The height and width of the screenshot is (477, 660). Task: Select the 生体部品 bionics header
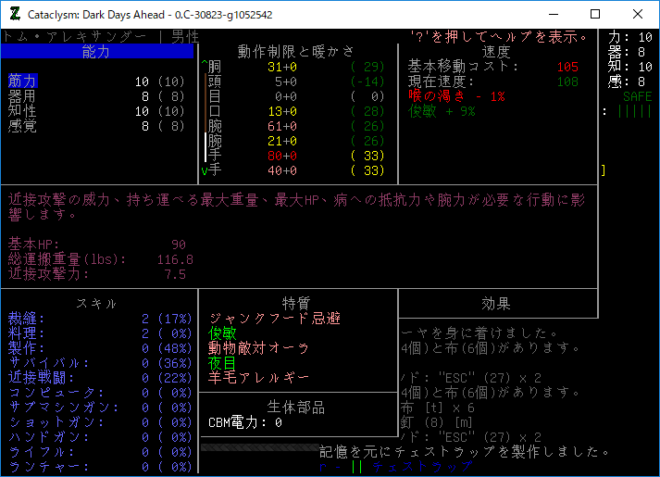coord(298,408)
